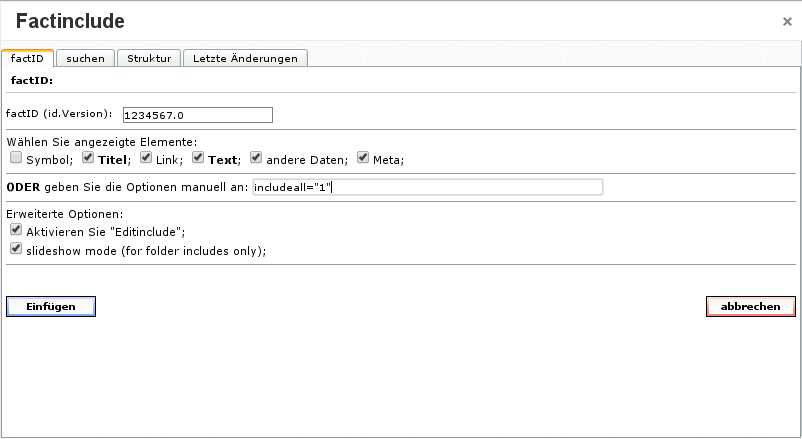Uncheck Aktivieren Sie "Editinclude" checkbox
The image size is (802, 439).
pyautogui.click(x=15, y=229)
